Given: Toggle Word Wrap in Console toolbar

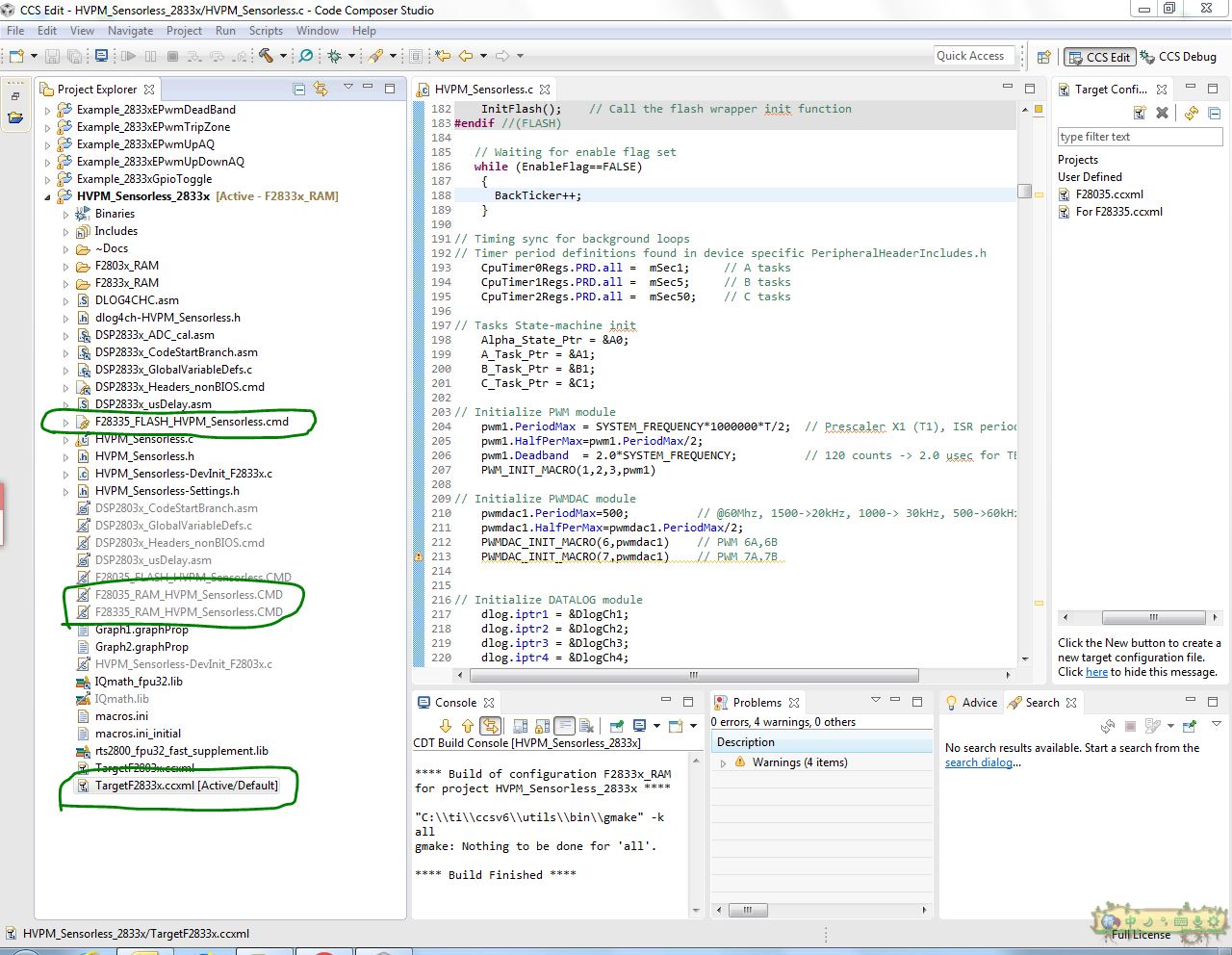Looking at the screenshot, I should tap(564, 726).
